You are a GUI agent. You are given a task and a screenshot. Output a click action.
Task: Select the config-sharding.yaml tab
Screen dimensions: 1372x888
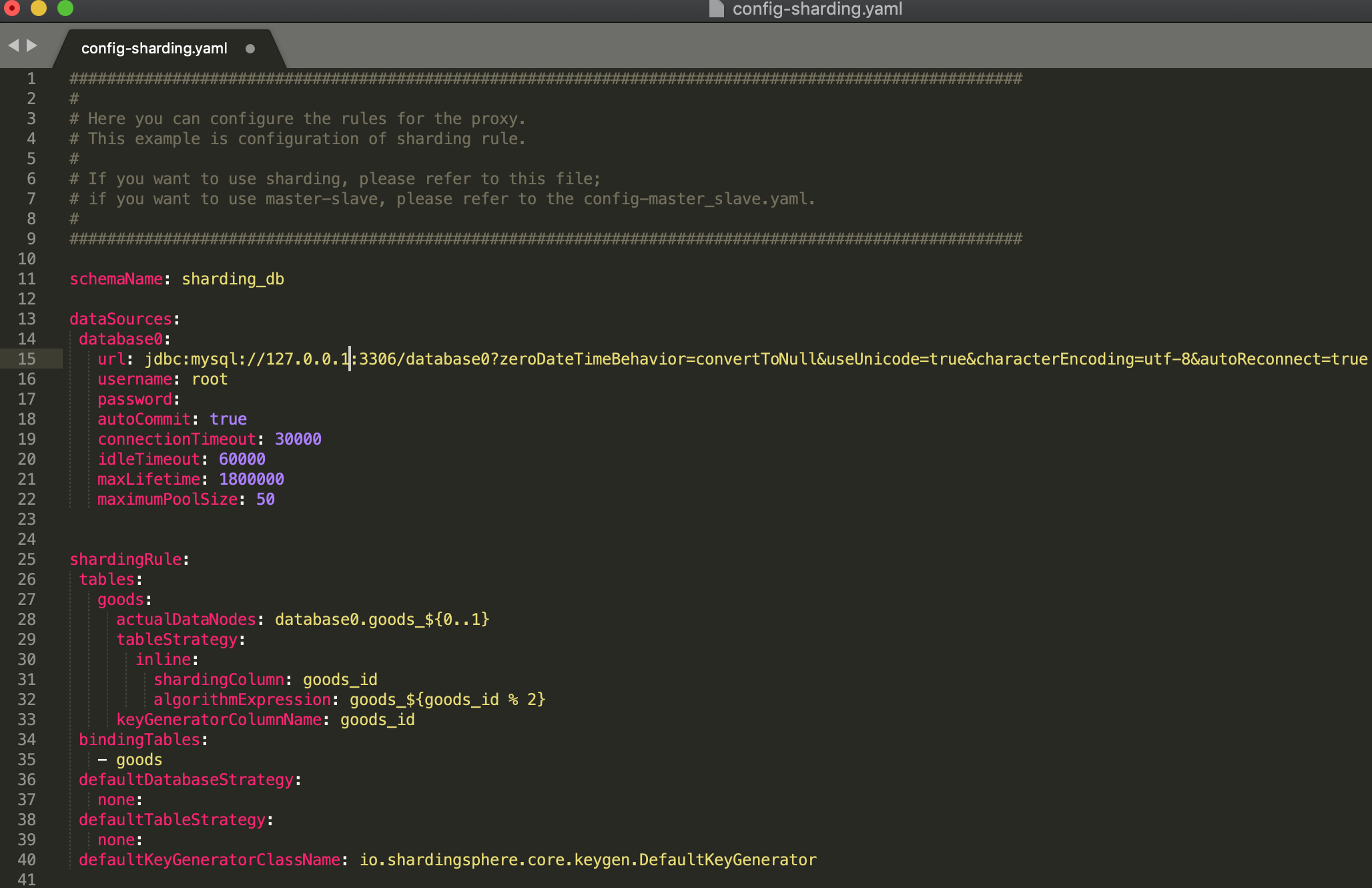153,47
